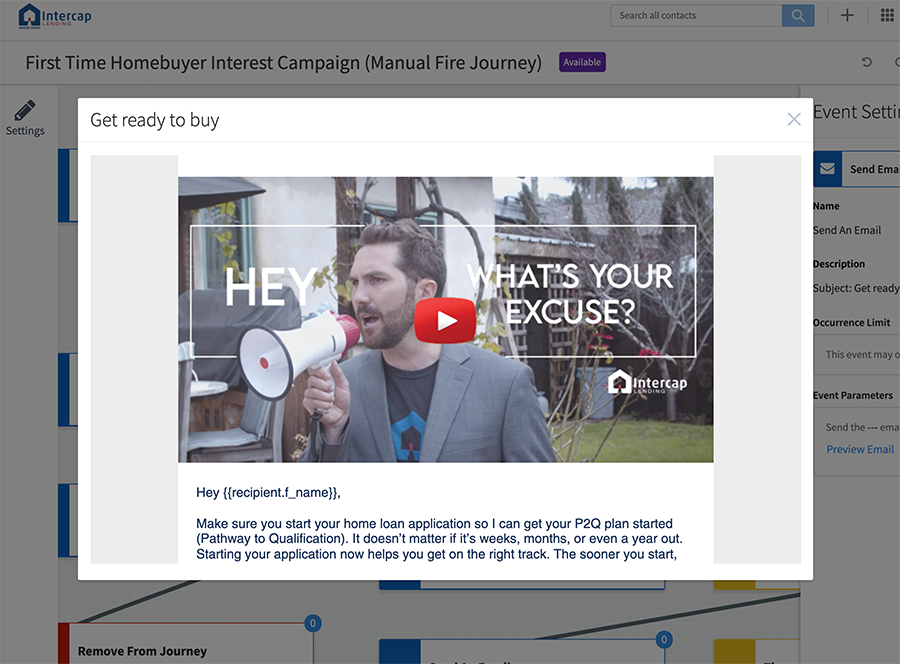Click the Preview Email link
The height and width of the screenshot is (664, 900).
[860, 449]
